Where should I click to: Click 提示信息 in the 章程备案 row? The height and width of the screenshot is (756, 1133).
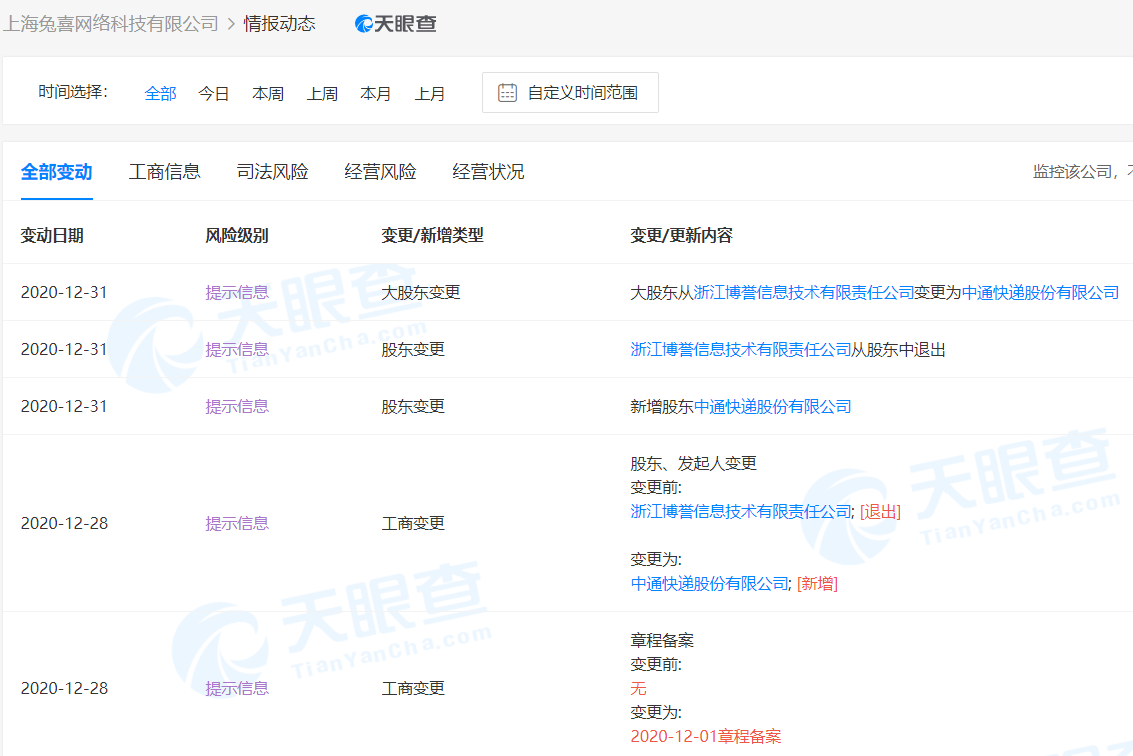click(237, 689)
